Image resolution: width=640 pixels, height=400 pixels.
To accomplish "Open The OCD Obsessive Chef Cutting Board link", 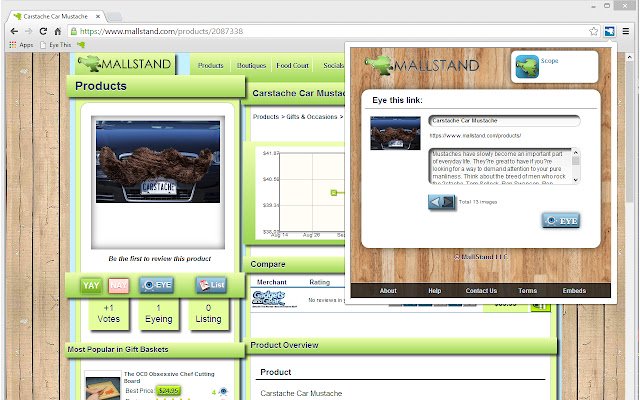I will tap(169, 377).
